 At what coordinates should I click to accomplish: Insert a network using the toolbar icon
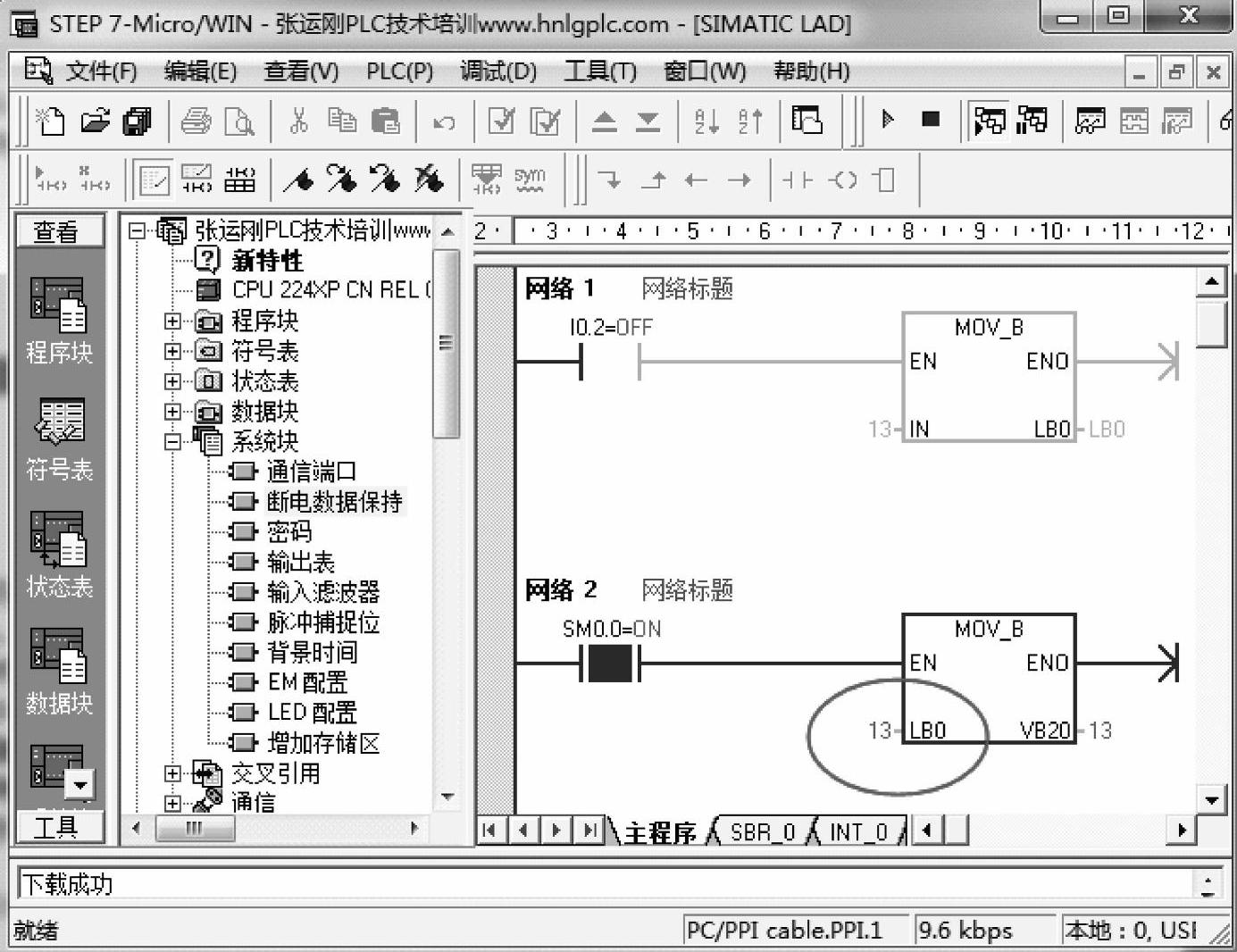click(51, 180)
